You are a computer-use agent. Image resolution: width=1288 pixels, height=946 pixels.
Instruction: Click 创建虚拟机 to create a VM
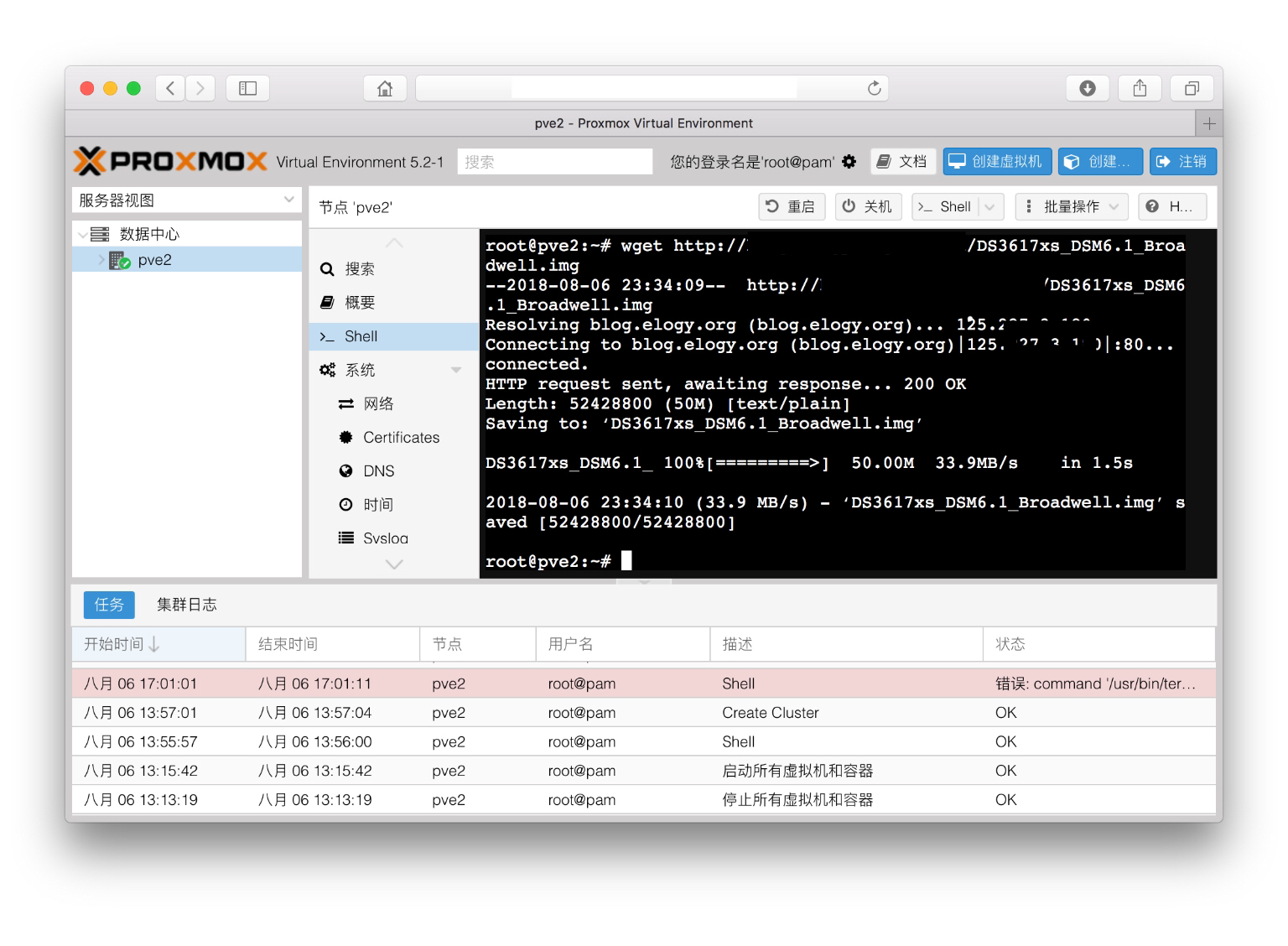996,162
